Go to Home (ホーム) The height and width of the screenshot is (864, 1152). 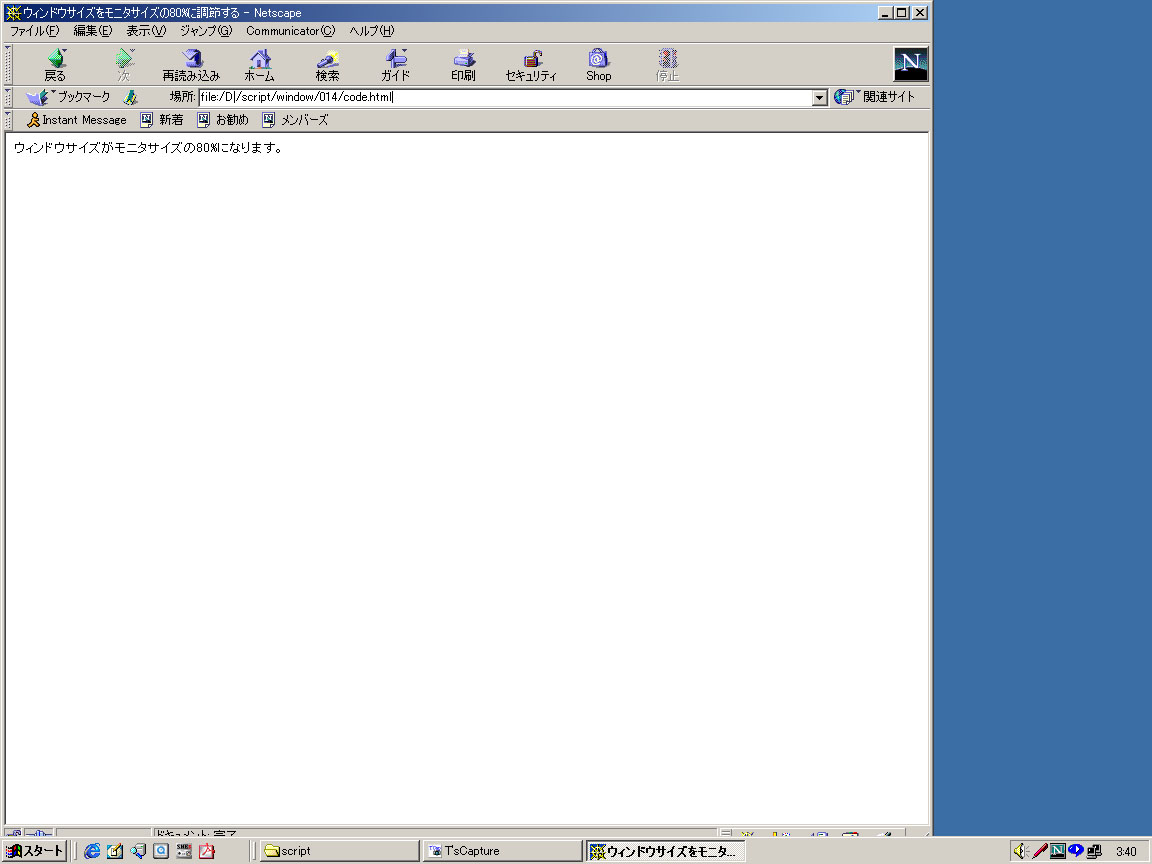click(x=259, y=65)
